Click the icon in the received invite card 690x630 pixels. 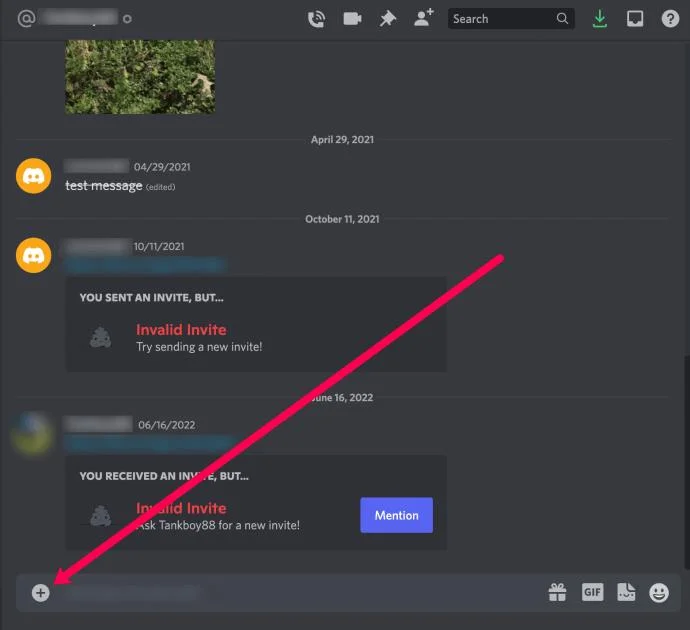click(x=100, y=516)
